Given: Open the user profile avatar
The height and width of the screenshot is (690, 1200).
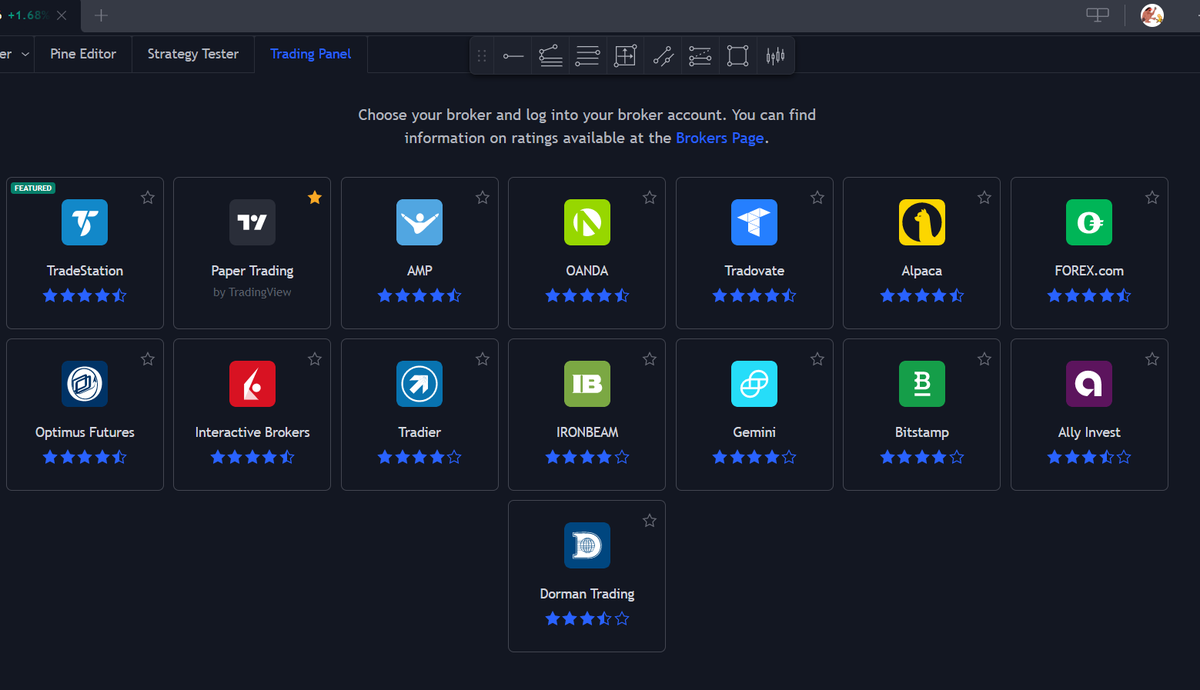Looking at the screenshot, I should pos(1152,15).
